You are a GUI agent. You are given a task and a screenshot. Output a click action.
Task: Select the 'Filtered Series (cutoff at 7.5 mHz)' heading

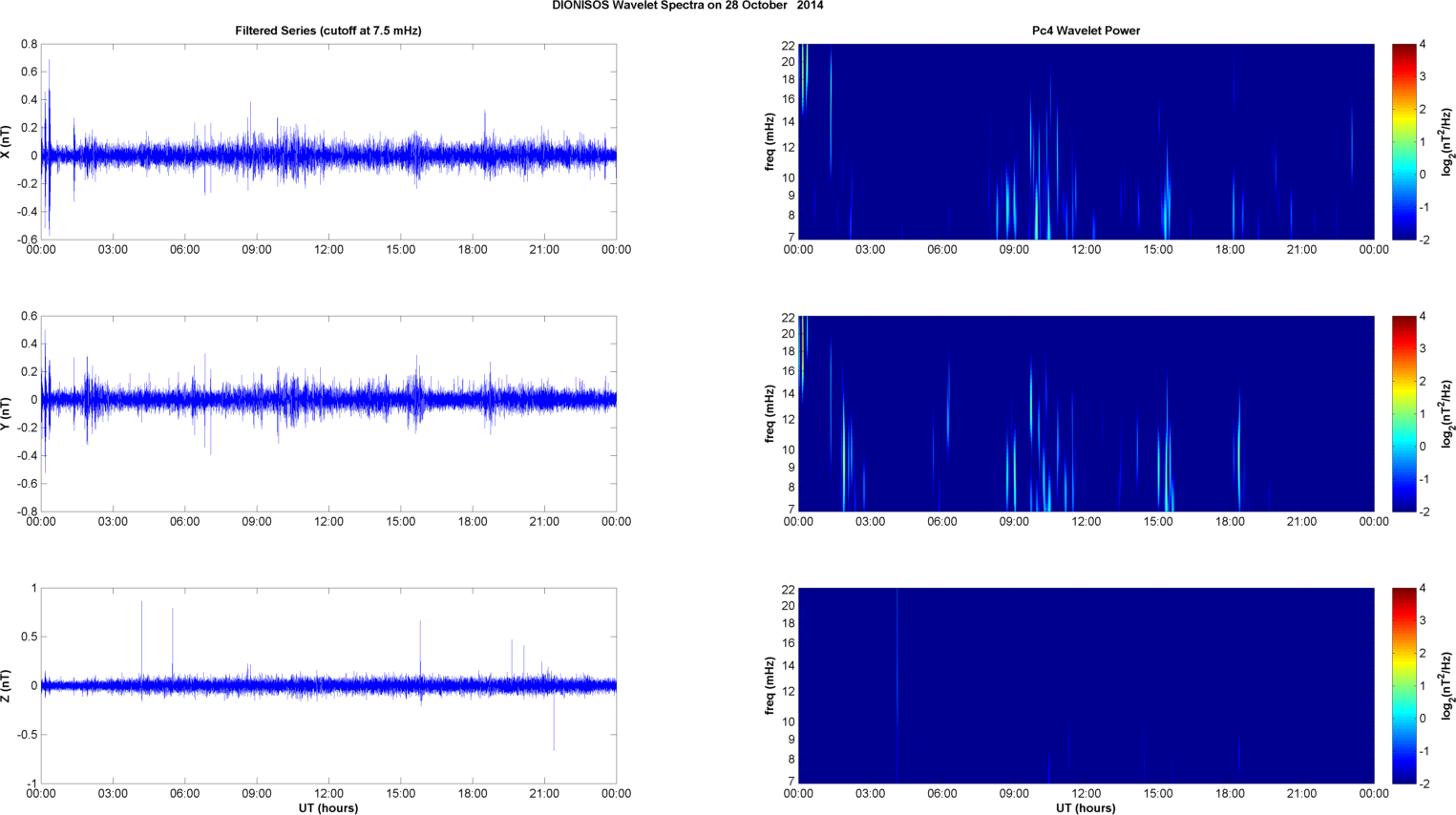[x=328, y=31]
